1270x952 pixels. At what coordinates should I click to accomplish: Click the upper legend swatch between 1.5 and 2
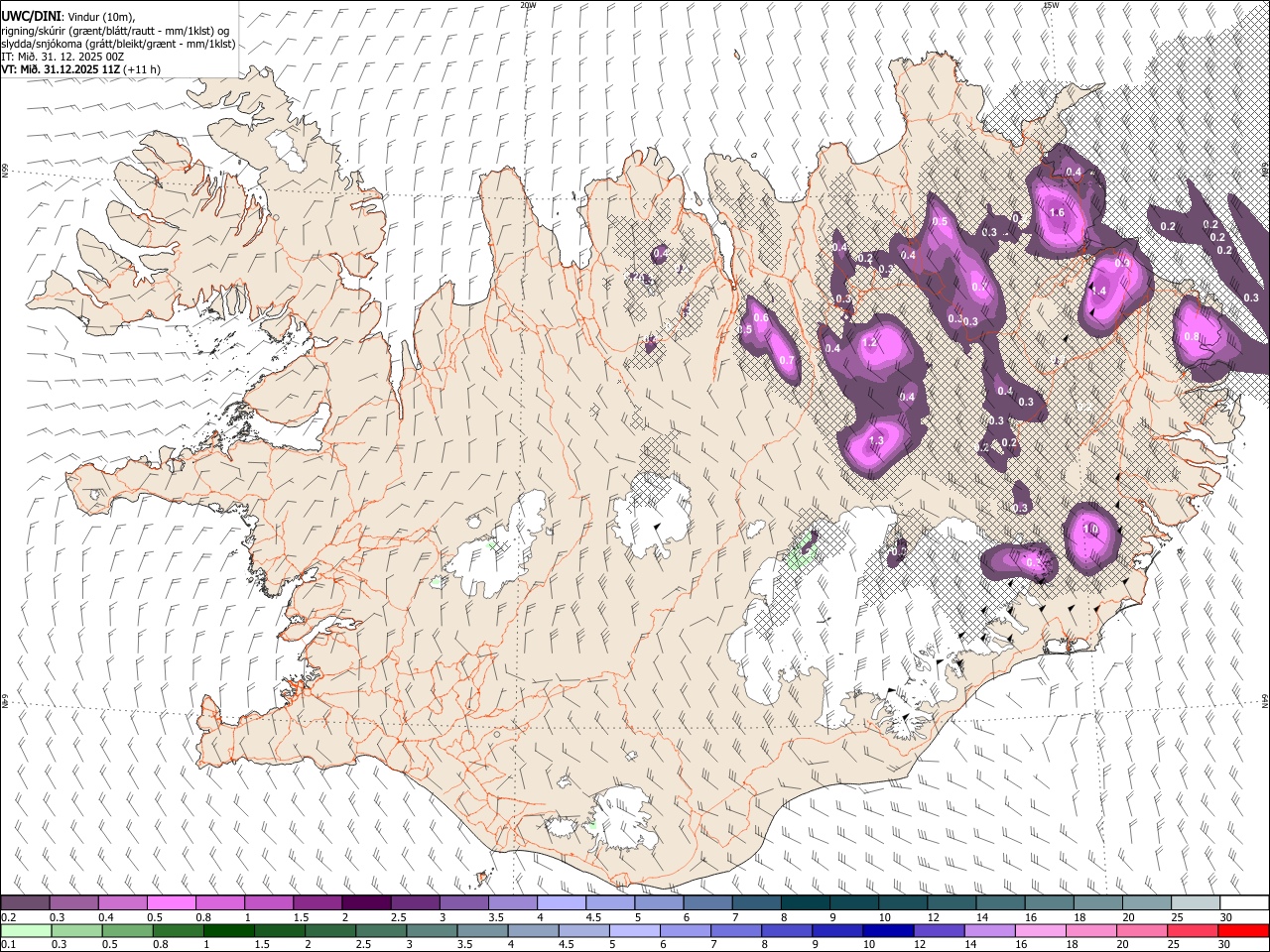coord(317,903)
